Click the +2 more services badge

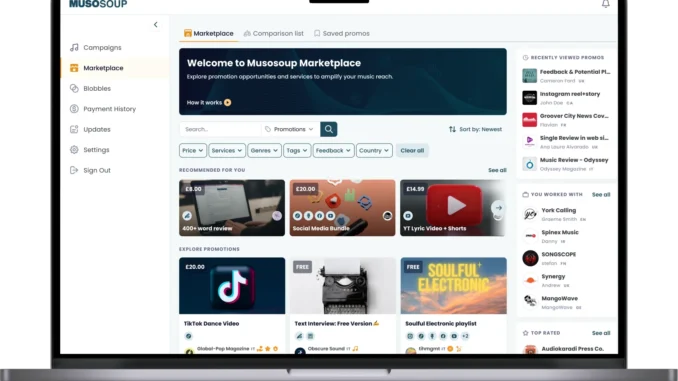[465, 336]
